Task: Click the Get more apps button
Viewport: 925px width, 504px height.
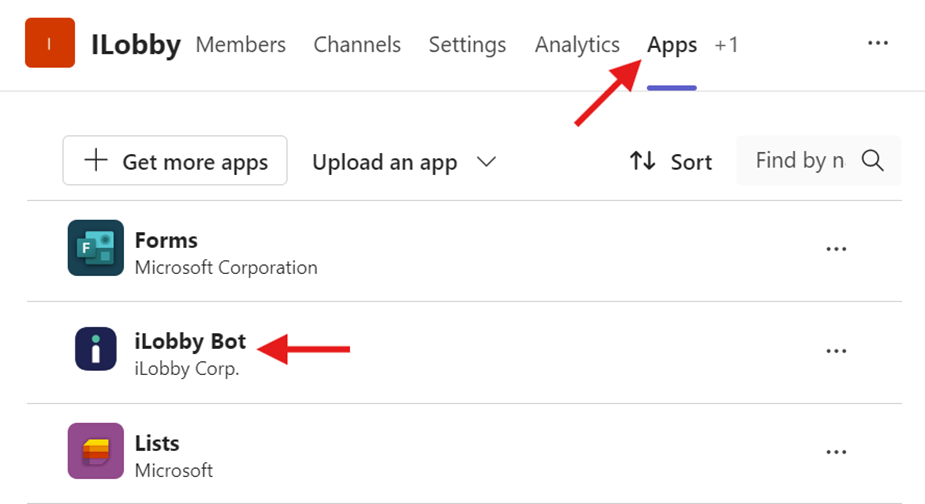Action: tap(175, 161)
